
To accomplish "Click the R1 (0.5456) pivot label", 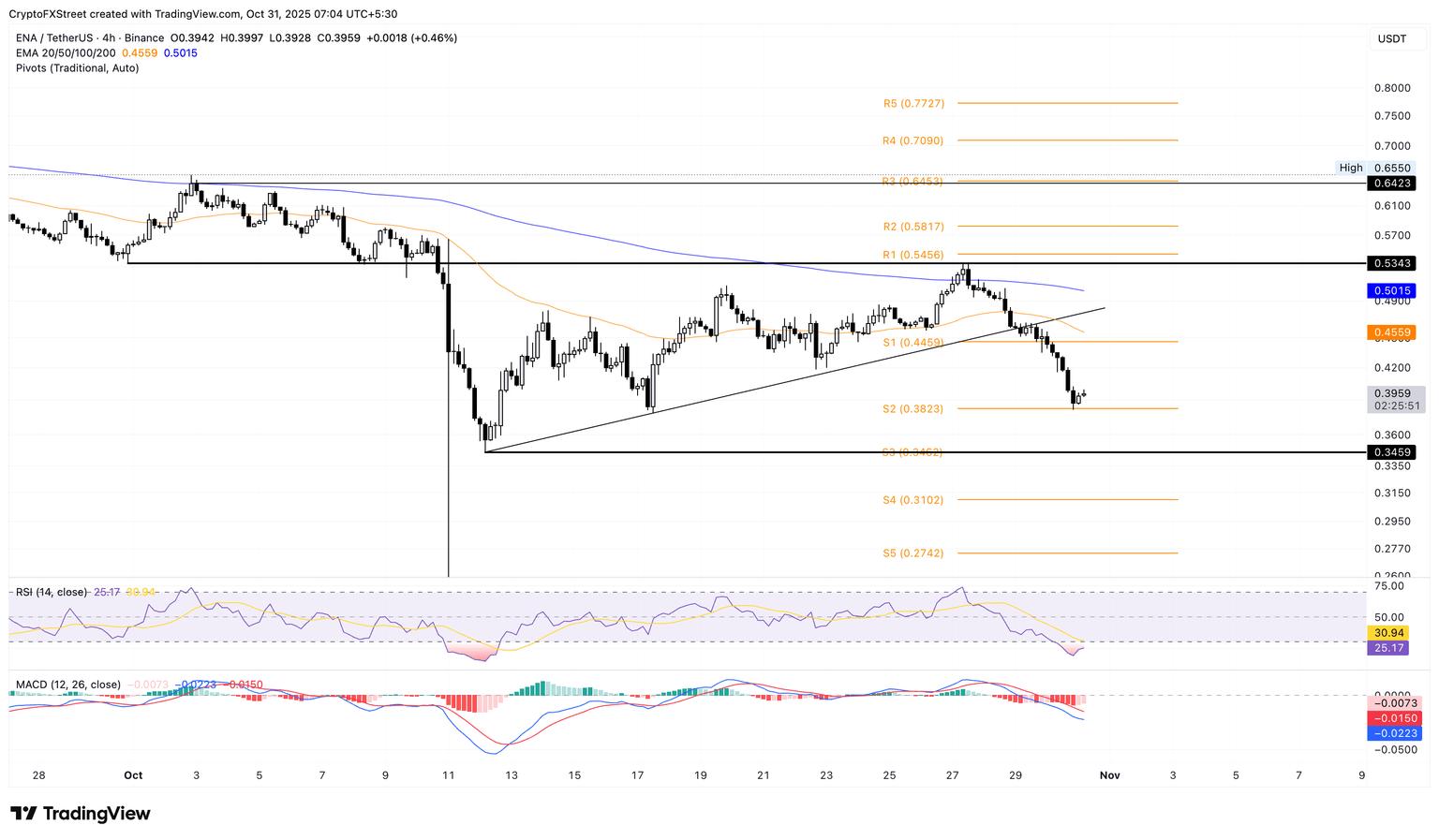I will (912, 255).
